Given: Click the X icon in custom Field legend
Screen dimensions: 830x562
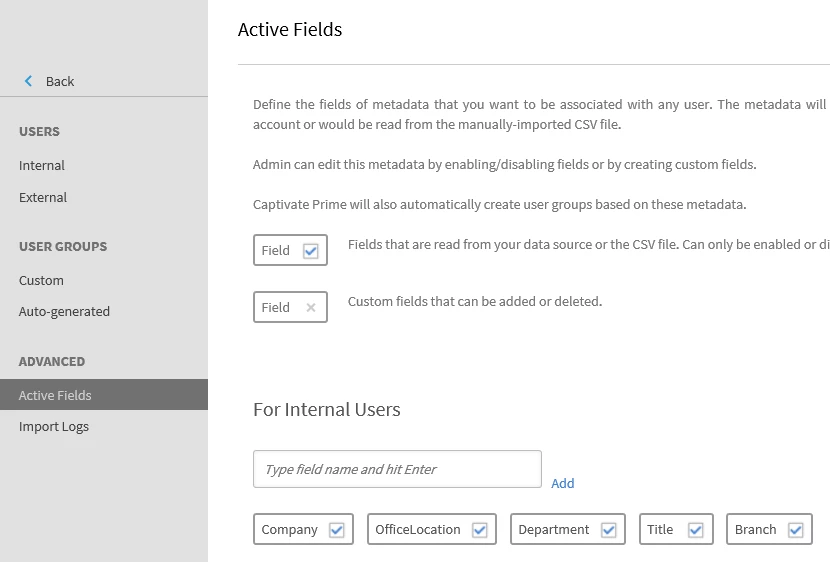Looking at the screenshot, I should pyautogui.click(x=311, y=308).
